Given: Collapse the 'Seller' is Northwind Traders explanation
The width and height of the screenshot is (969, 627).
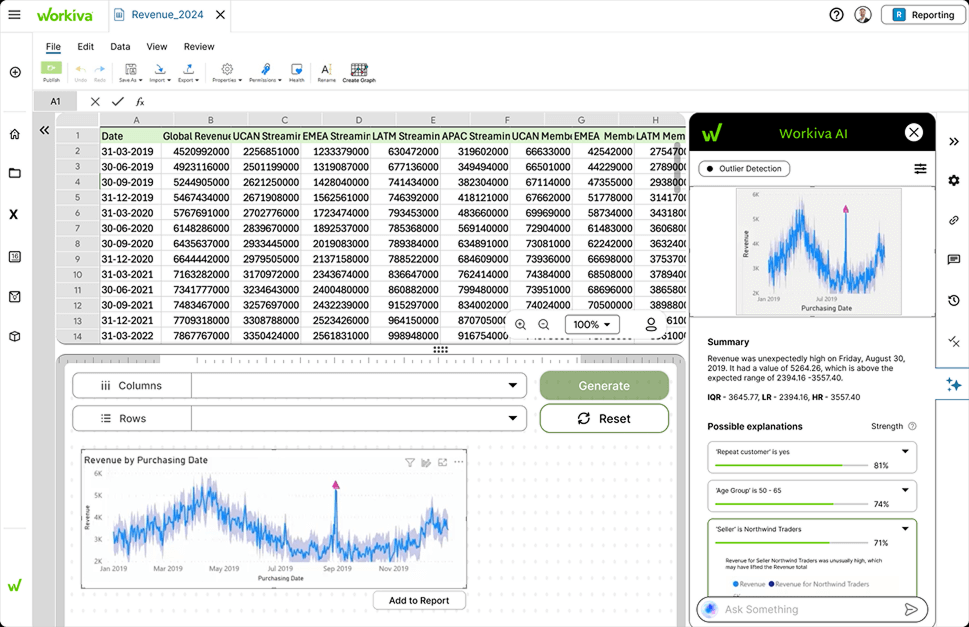Looking at the screenshot, I should coord(905,529).
